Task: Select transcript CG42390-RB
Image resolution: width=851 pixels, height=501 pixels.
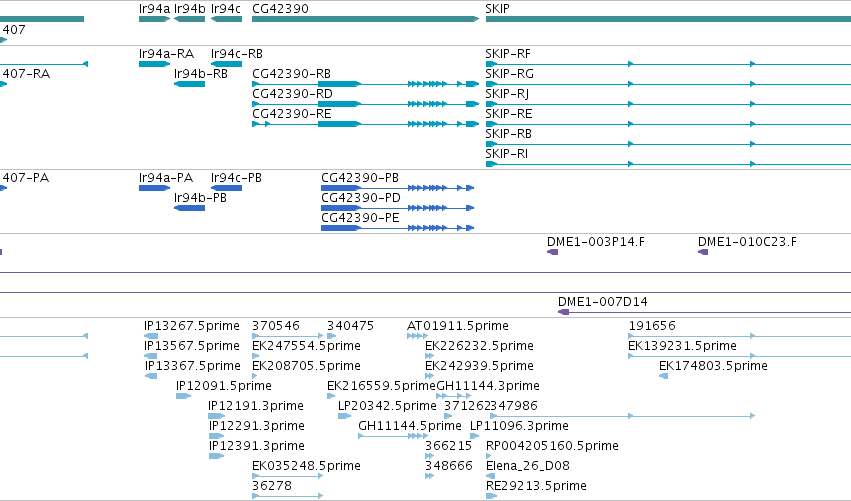Action: (365, 84)
